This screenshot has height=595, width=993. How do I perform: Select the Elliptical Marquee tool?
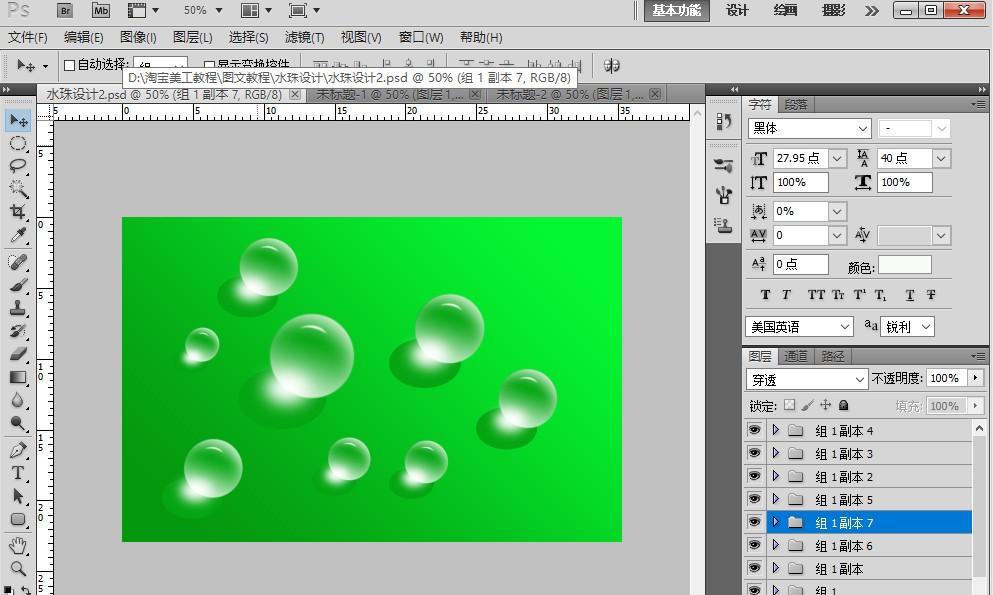click(x=18, y=144)
